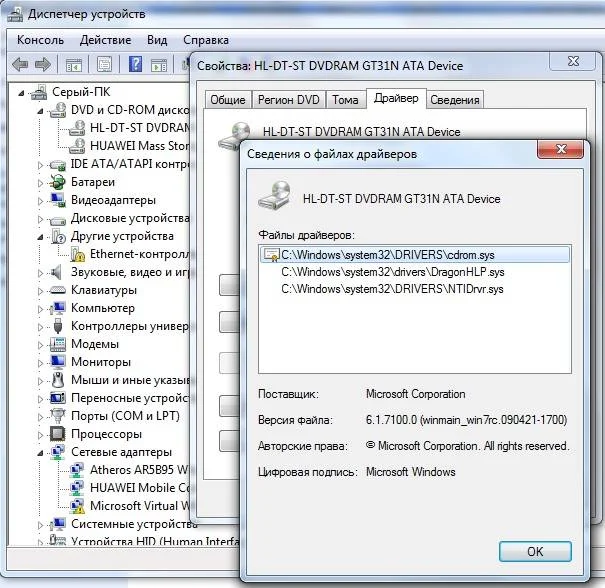
Task: Select HUAWEI Mobile Connect adapter
Action: [x=139, y=488]
